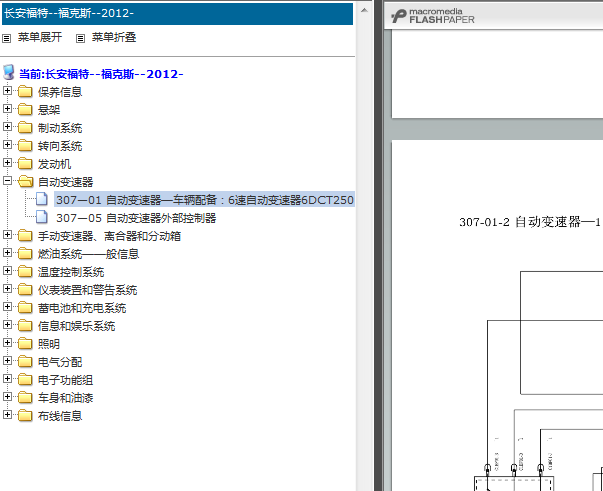
Task: Click the 307—05 document page icon
Action: 42,217
